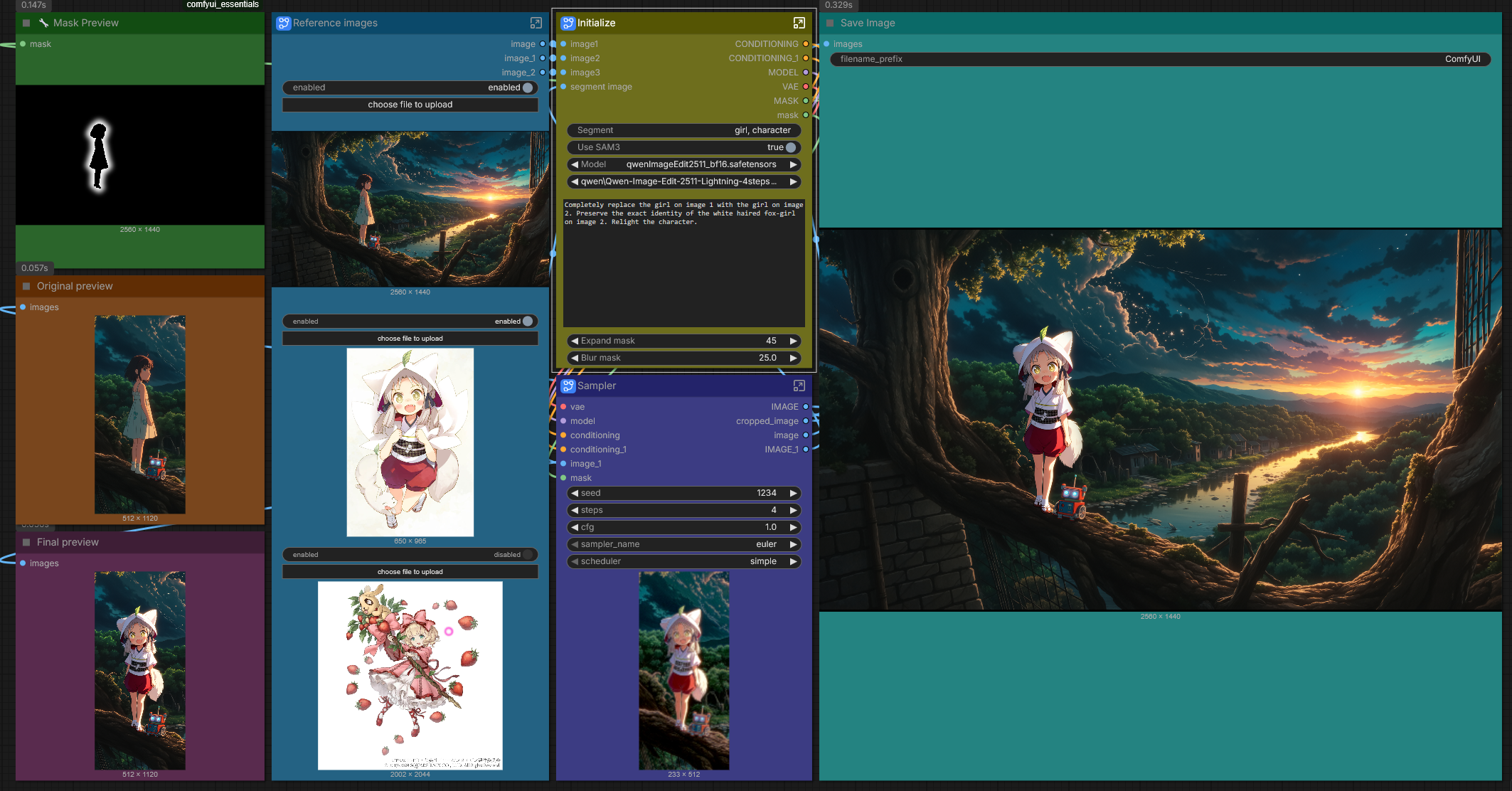Click the Final preview node title
Screen dimensions: 1512x791
click(68, 542)
